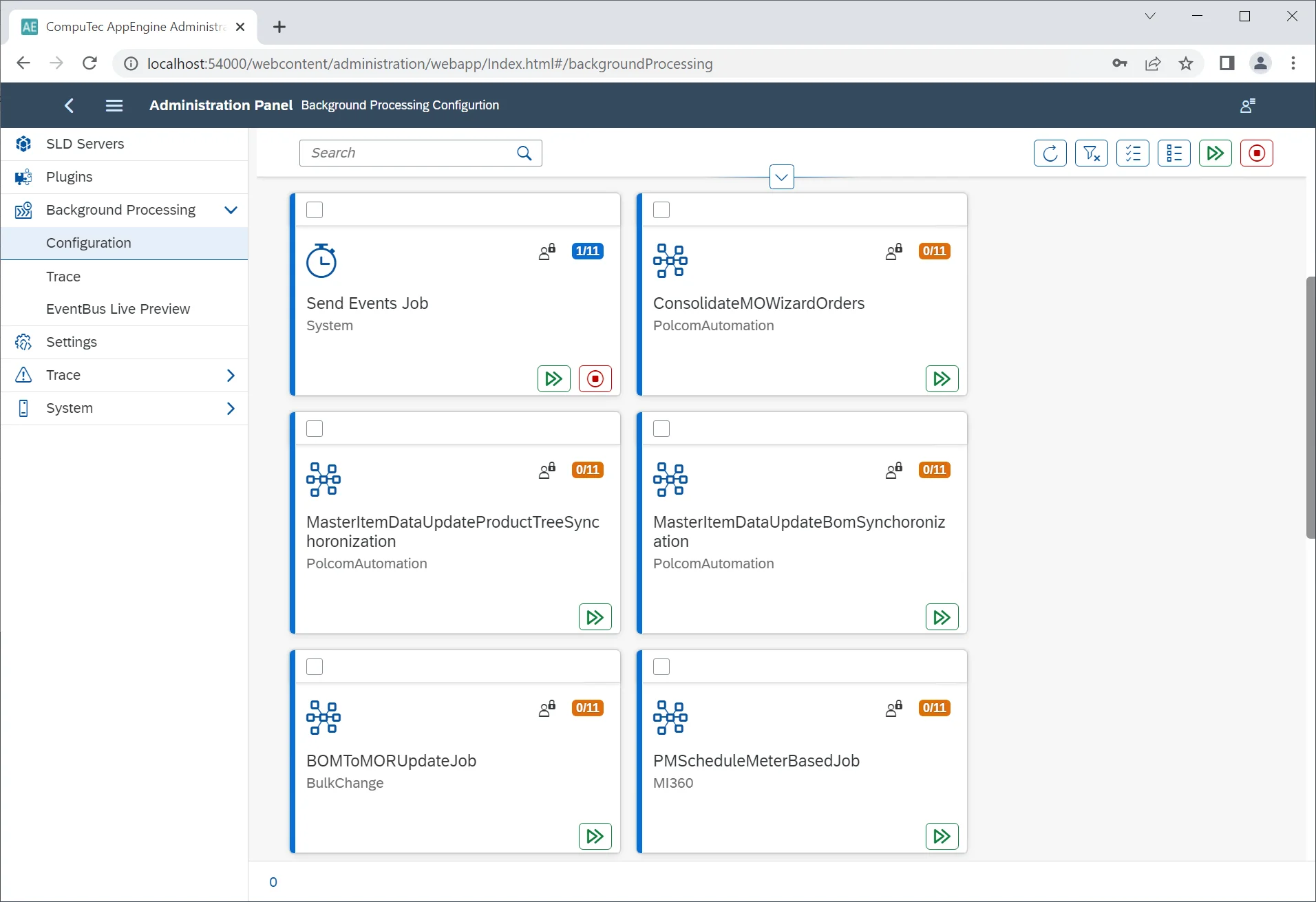Click the clear filter icon
1316x902 pixels.
pos(1091,153)
